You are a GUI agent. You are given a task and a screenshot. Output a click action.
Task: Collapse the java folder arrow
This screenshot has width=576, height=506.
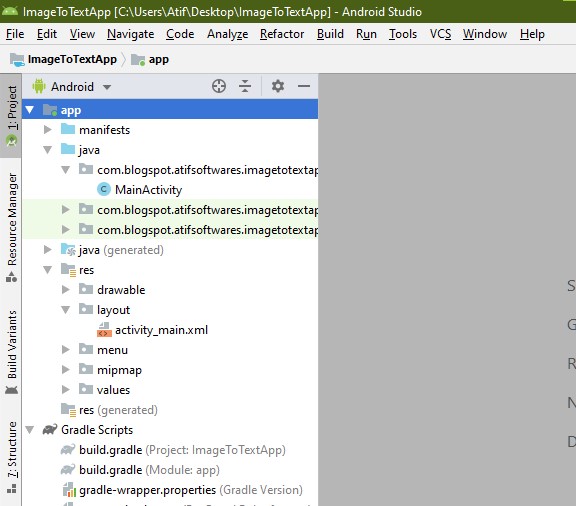(x=47, y=150)
